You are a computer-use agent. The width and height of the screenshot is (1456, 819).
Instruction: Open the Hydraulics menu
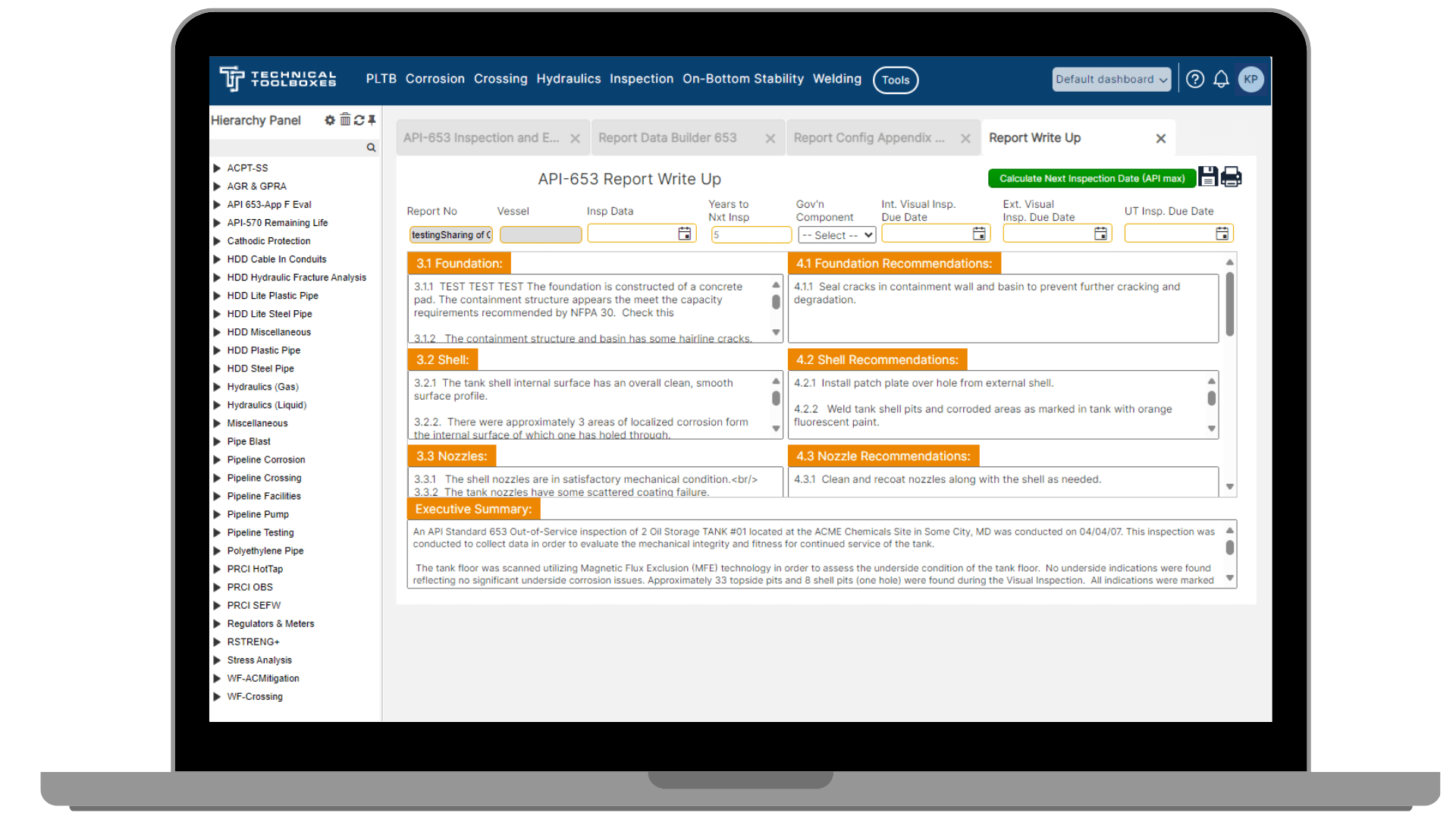[x=568, y=79]
